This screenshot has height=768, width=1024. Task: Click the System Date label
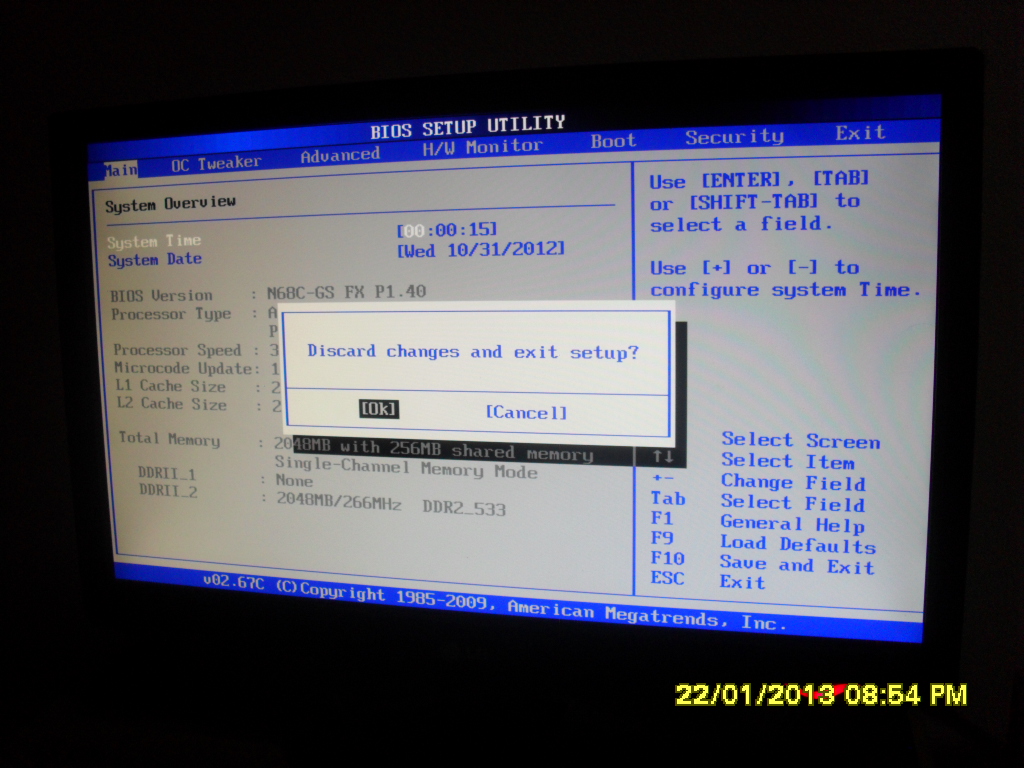155,259
